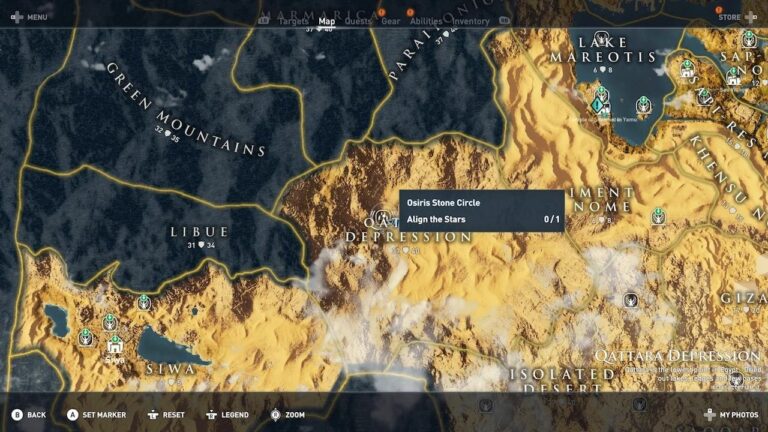This screenshot has height=432, width=768.
Task: Select the viewpoint west of Siwa town icon
Action: click(x=86, y=337)
